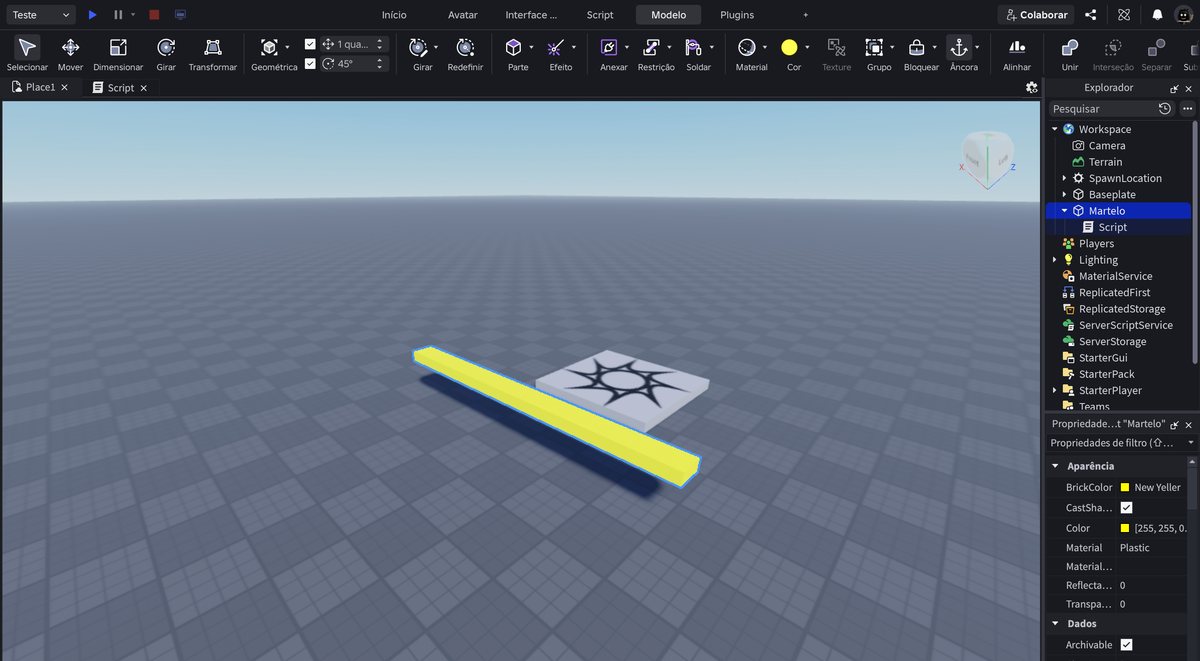This screenshot has height=661, width=1200.
Task: Close the Place1 tab
Action: click(64, 88)
